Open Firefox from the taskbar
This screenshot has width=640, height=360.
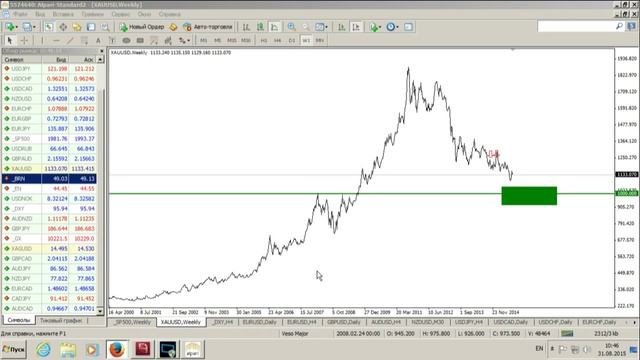(x=116, y=349)
